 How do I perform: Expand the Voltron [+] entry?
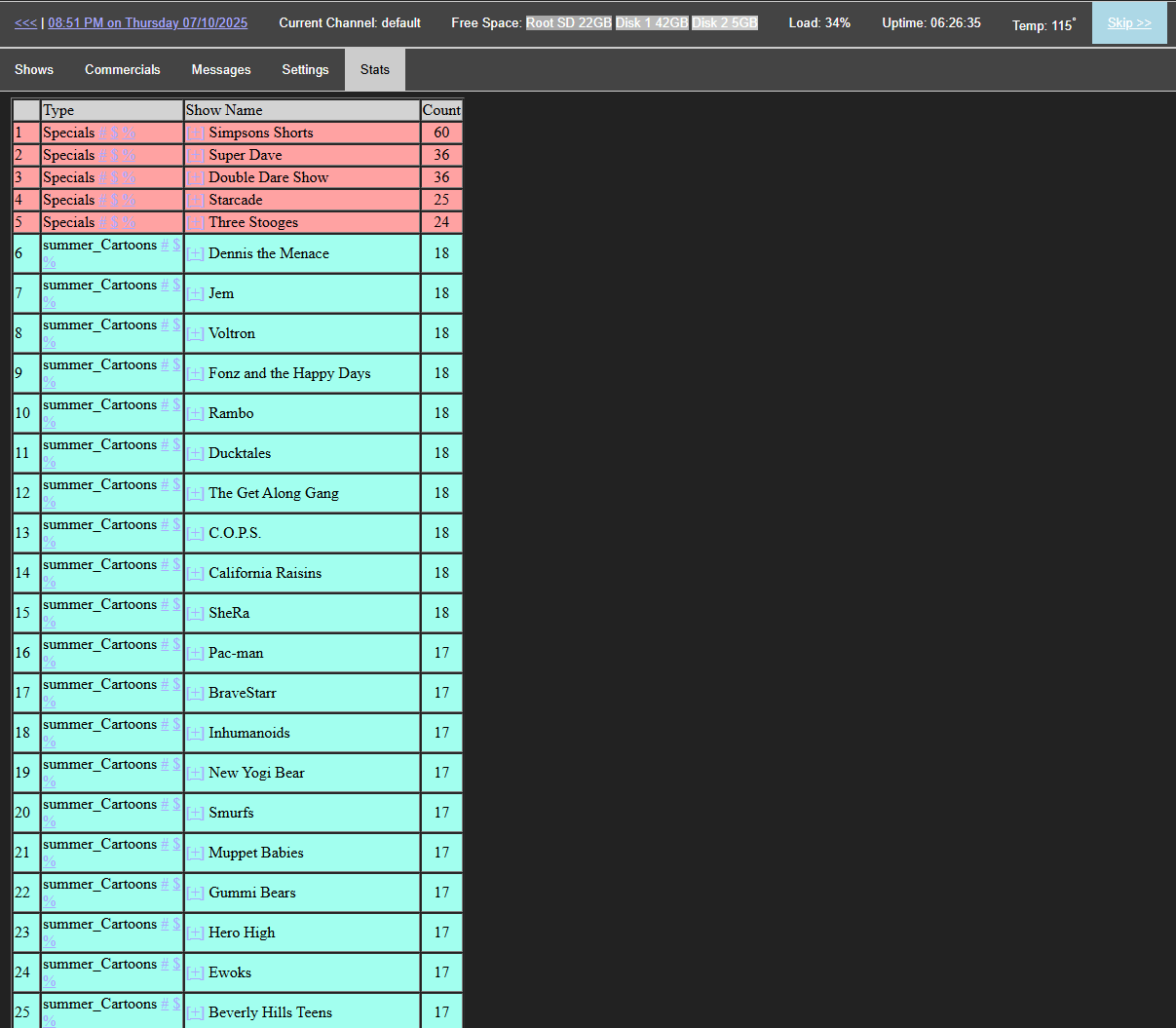pyautogui.click(x=196, y=334)
